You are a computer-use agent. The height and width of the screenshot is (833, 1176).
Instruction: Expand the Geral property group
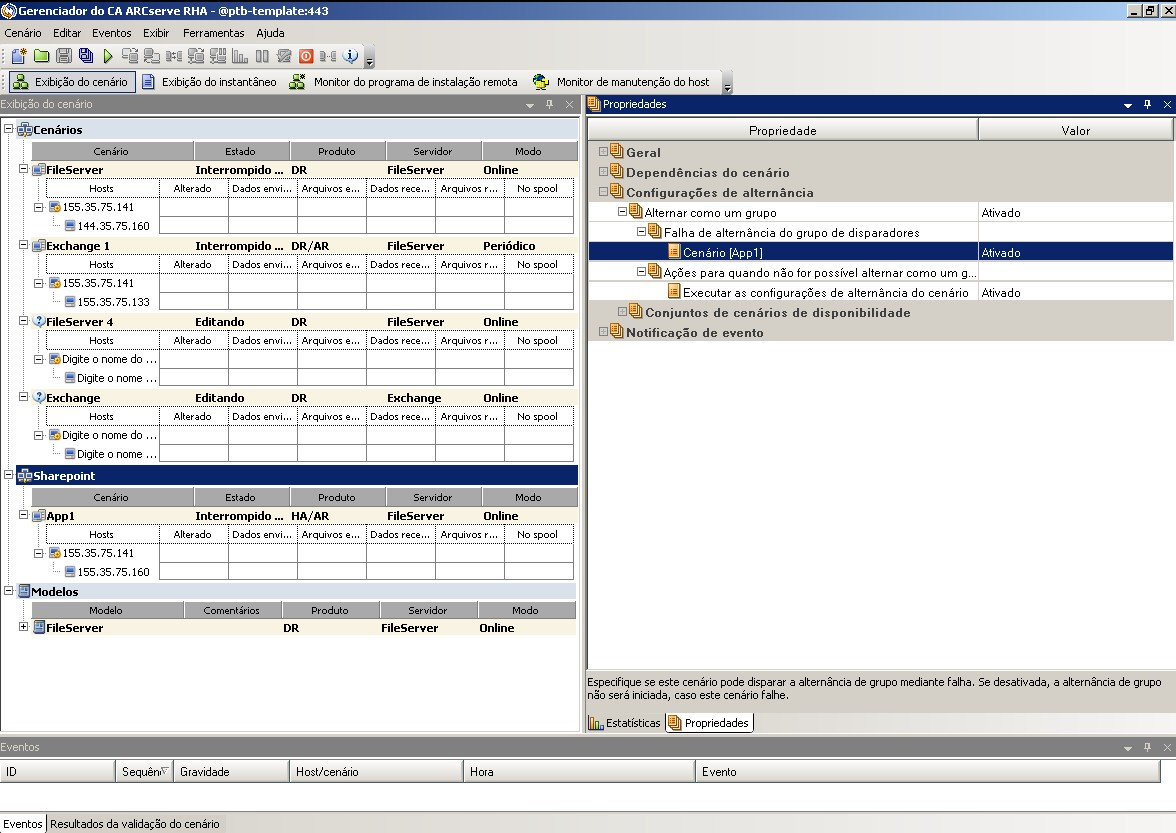603,152
